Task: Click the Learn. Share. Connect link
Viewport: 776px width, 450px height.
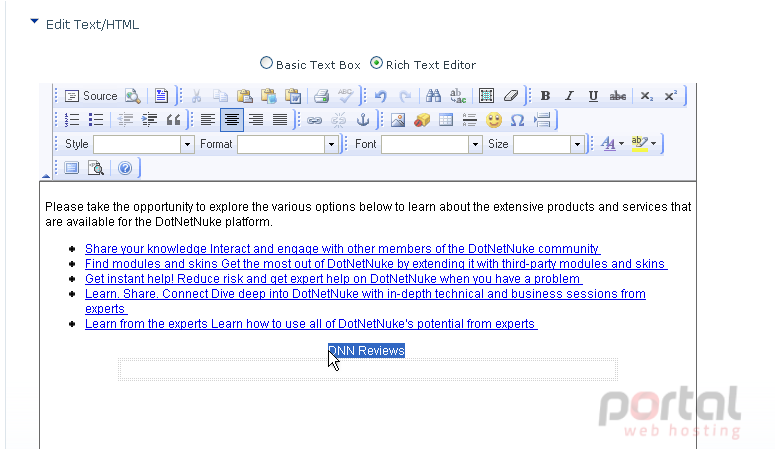Action: (x=365, y=301)
